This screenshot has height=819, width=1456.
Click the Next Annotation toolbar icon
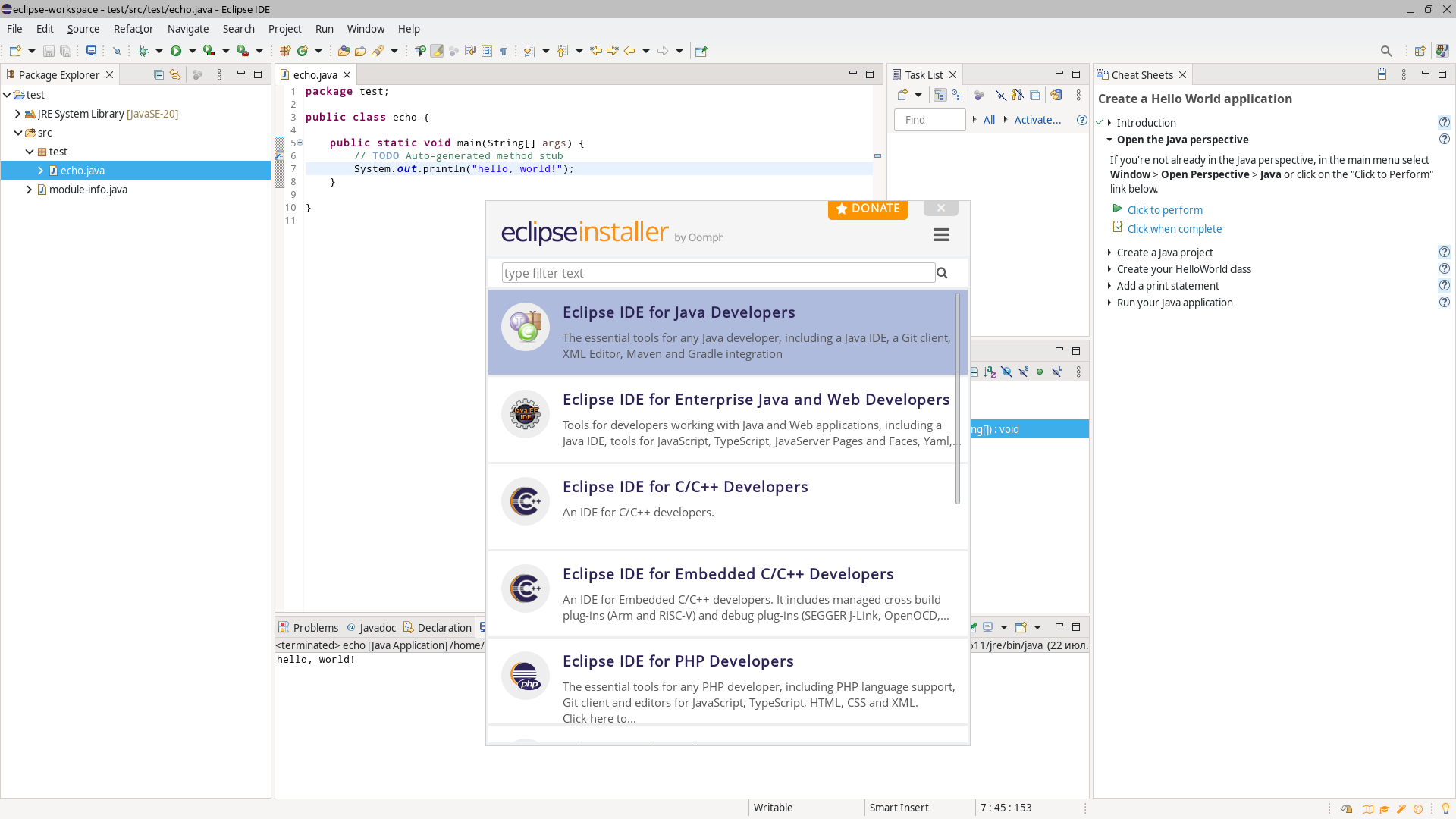pos(529,51)
